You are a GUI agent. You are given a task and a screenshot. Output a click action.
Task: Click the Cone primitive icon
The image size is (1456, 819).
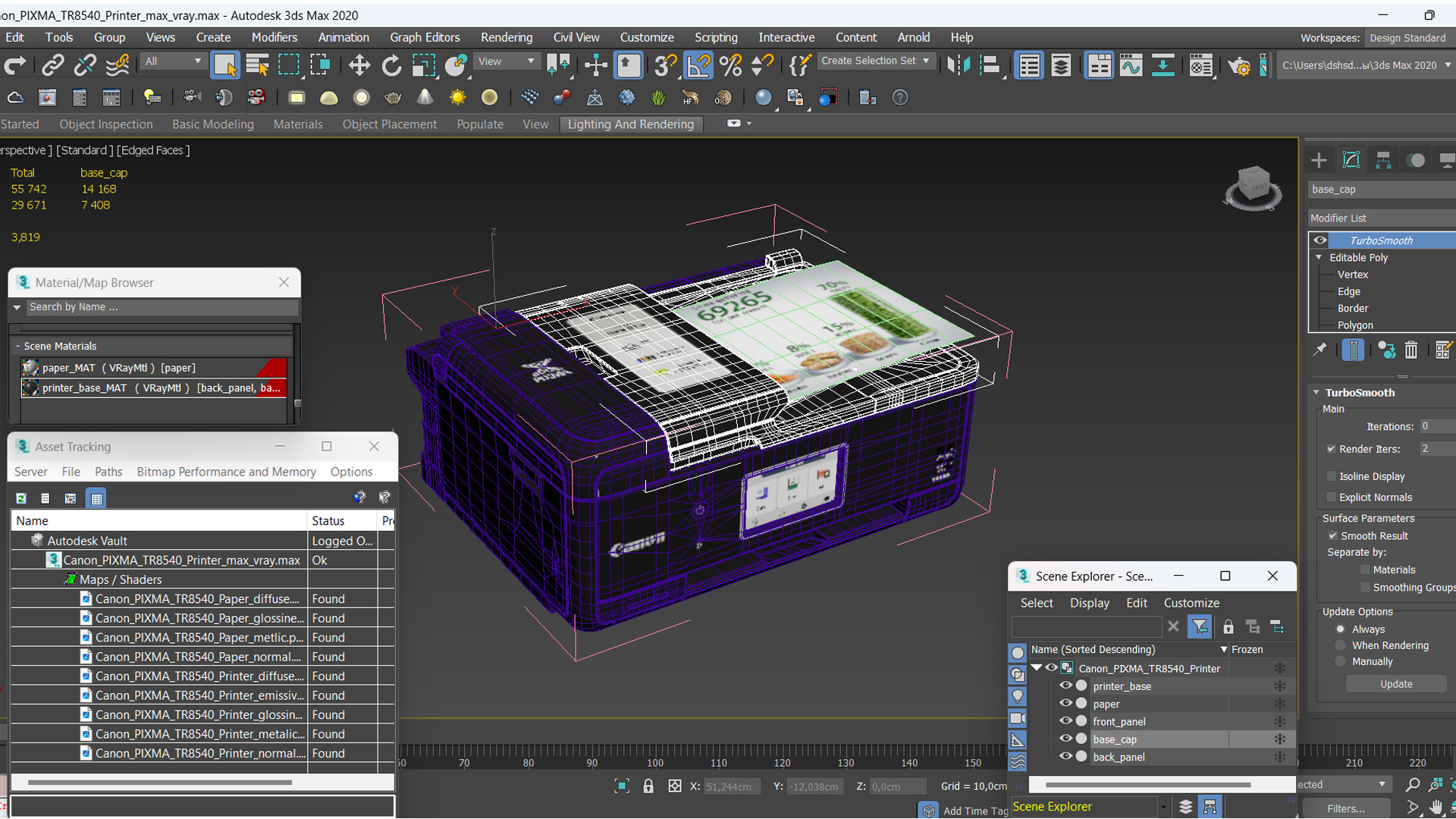click(425, 98)
